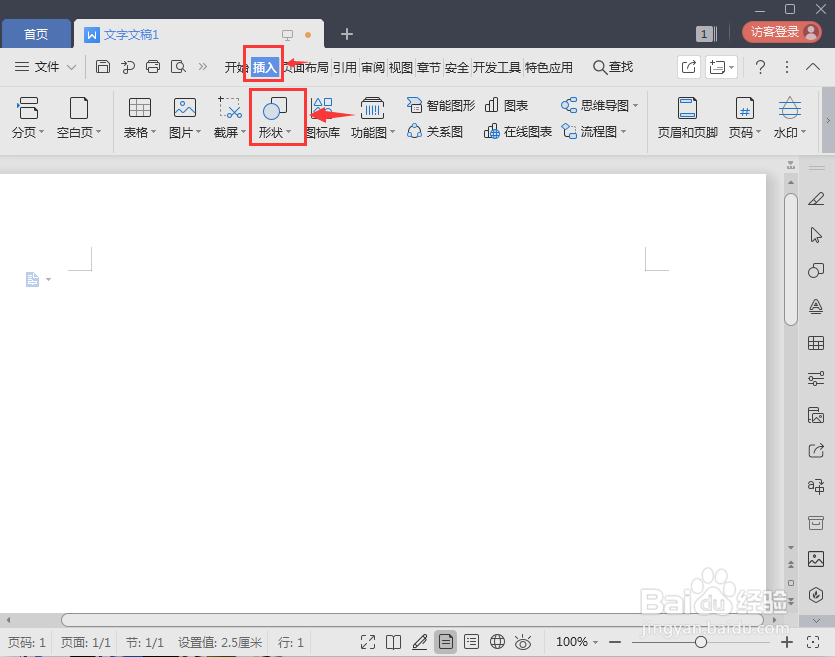The width and height of the screenshot is (835, 657).
Task: Add a new document tab with plus
Action: [347, 34]
